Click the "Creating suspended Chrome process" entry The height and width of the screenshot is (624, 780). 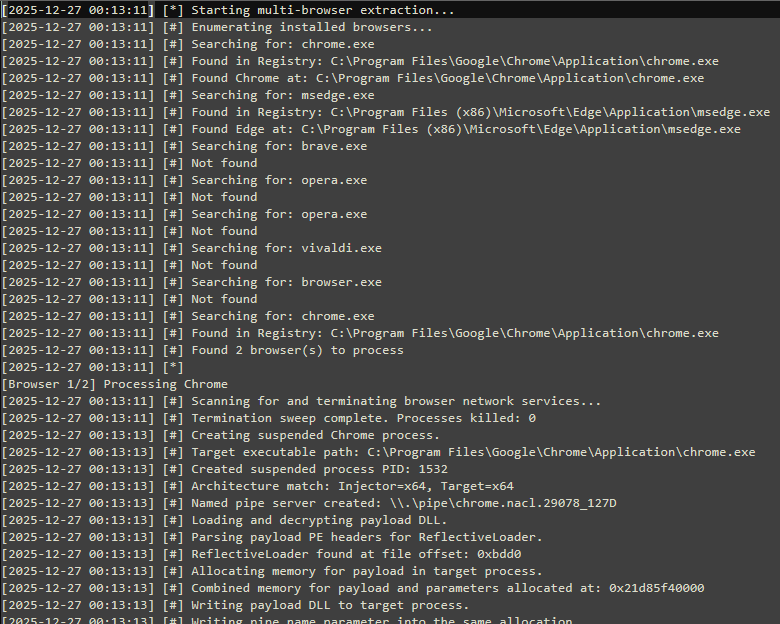(315, 435)
